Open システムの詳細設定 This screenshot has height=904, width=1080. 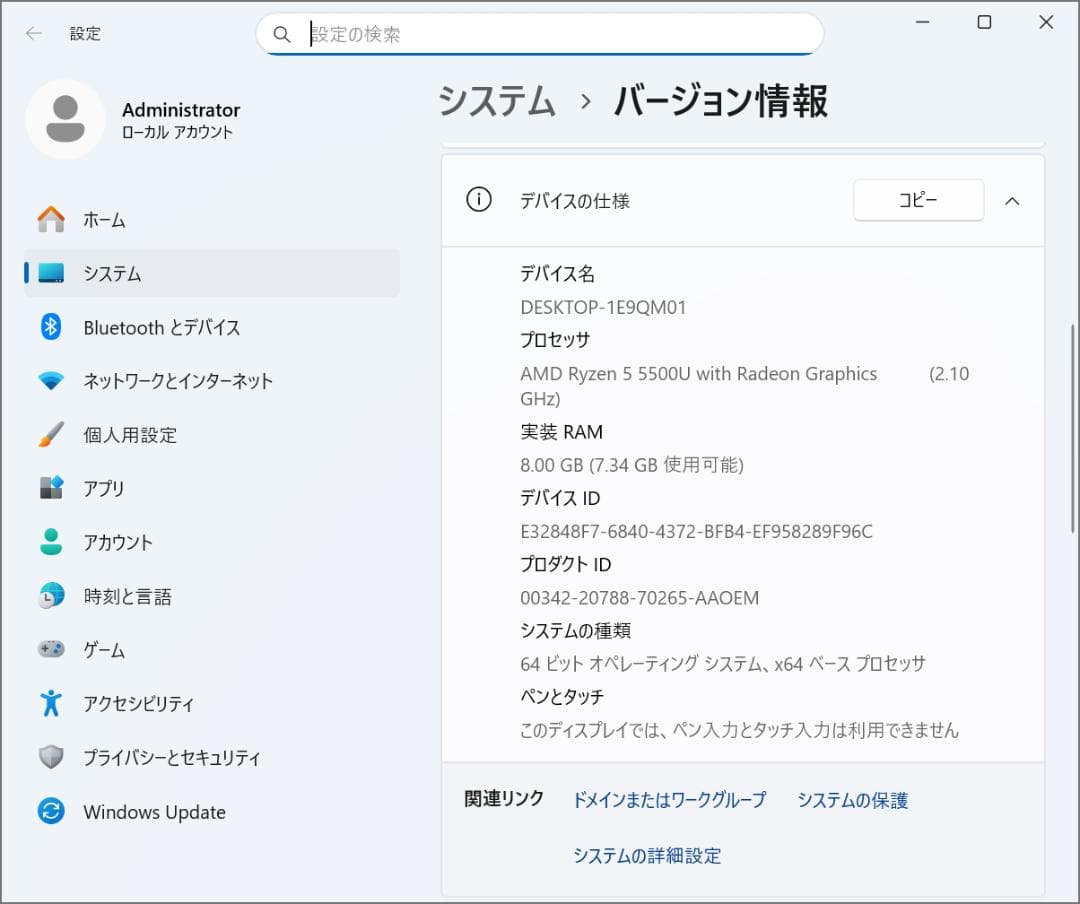[647, 856]
